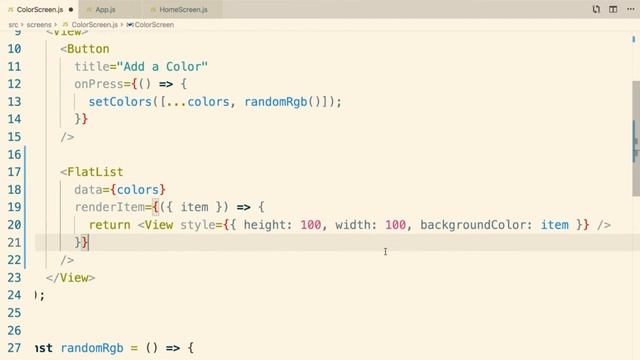Switch to the HomeScreen.js tab
This screenshot has height=360, width=640.
183,9
